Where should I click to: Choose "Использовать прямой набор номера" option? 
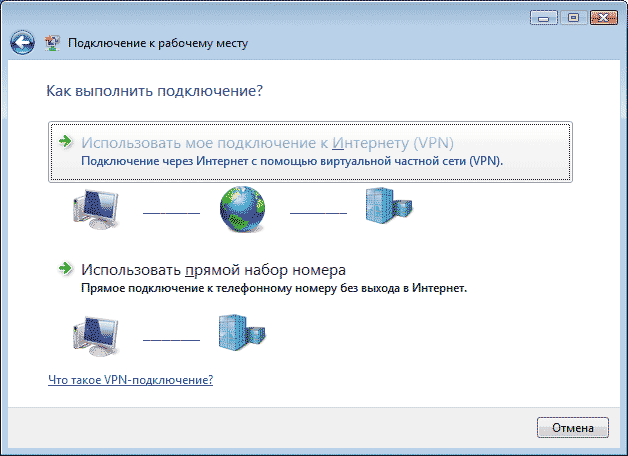pyautogui.click(x=213, y=269)
